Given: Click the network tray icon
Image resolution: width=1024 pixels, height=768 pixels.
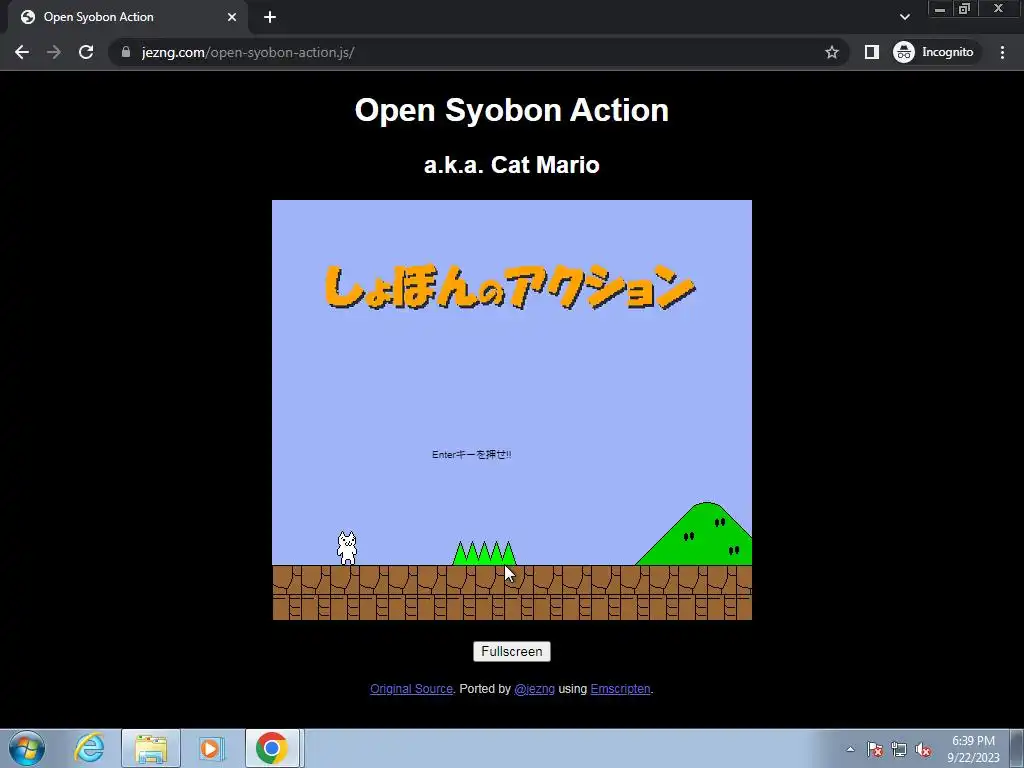Looking at the screenshot, I should (899, 749).
